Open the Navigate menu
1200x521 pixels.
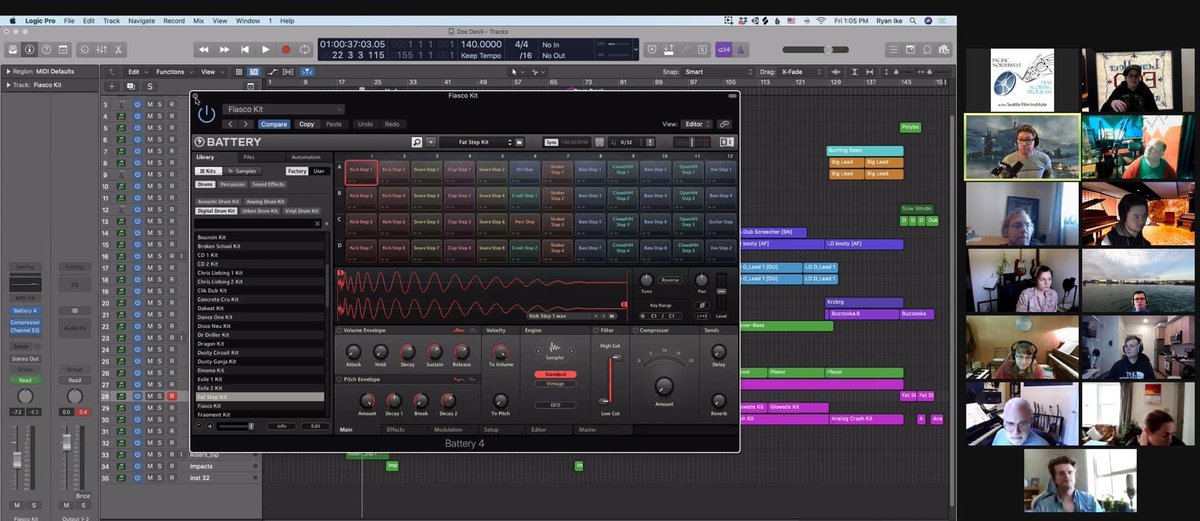coord(141,20)
